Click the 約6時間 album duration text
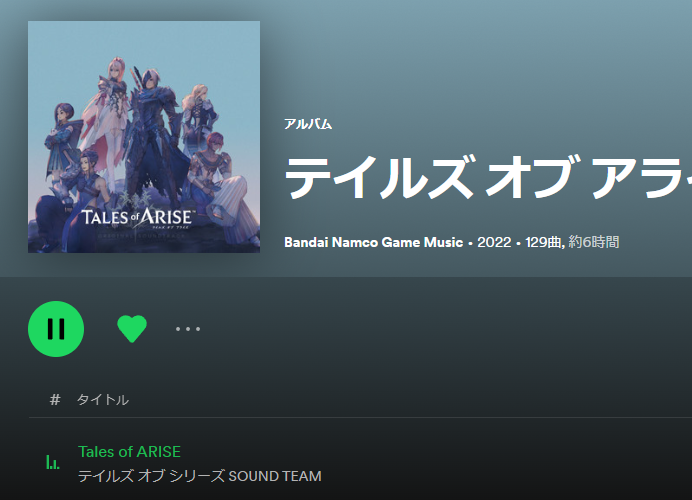The width and height of the screenshot is (692, 500). point(594,242)
